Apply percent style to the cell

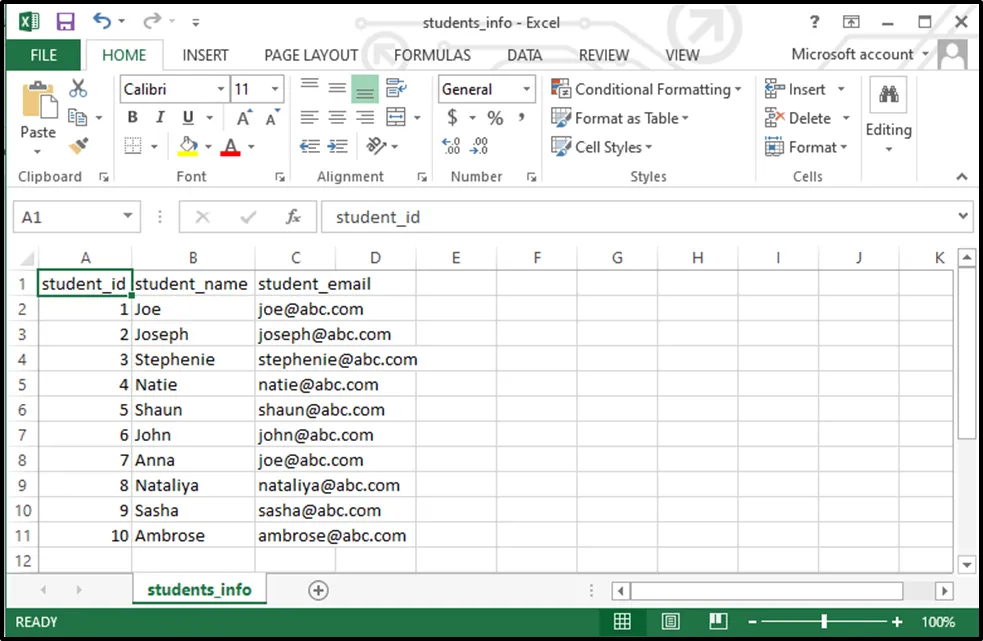(495, 118)
